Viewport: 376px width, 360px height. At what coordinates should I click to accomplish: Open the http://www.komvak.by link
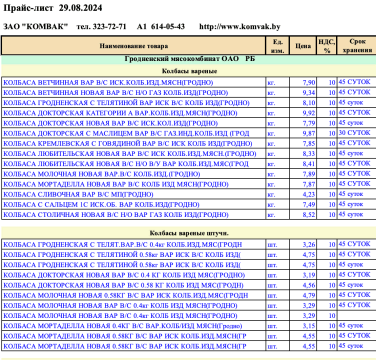(x=240, y=27)
